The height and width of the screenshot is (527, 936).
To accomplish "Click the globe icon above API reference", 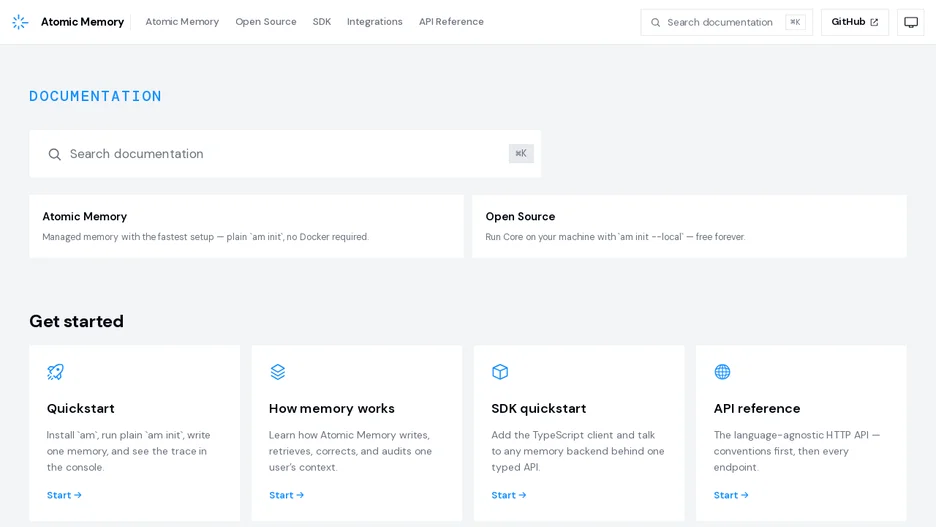I will coord(722,372).
